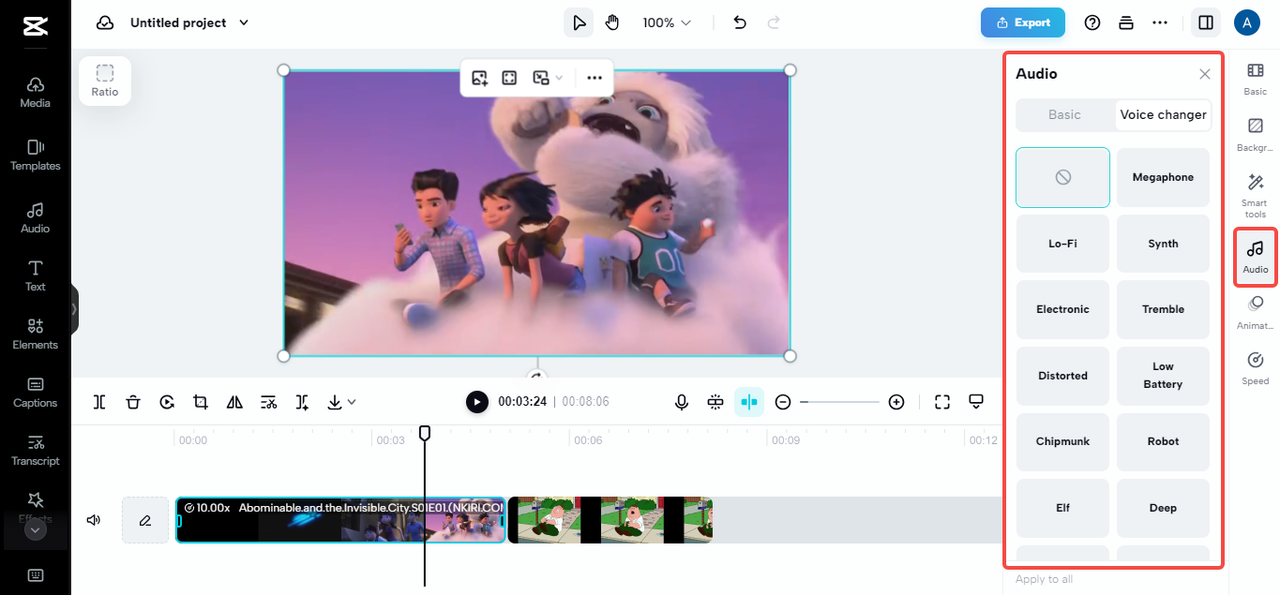Open the Background tab in right sidebar
The width and height of the screenshot is (1280, 595).
pos(1255,135)
